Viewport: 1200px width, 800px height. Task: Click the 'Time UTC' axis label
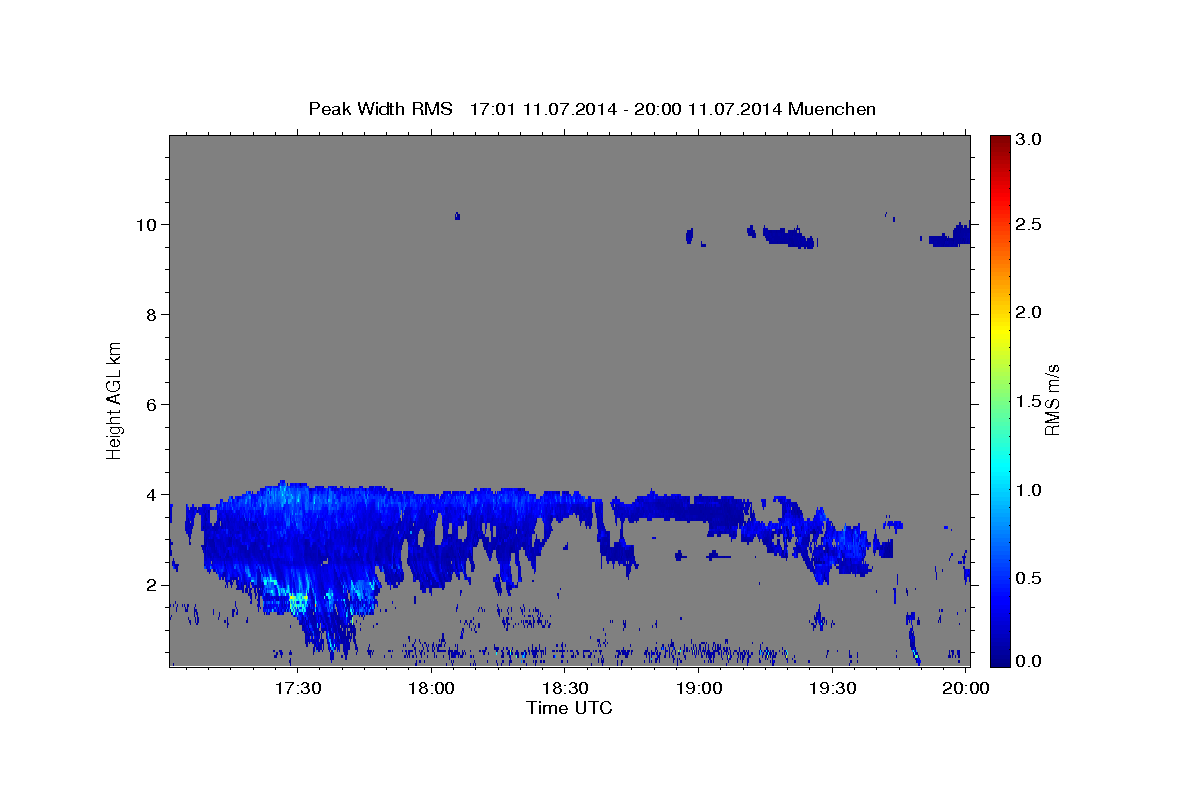click(x=569, y=708)
